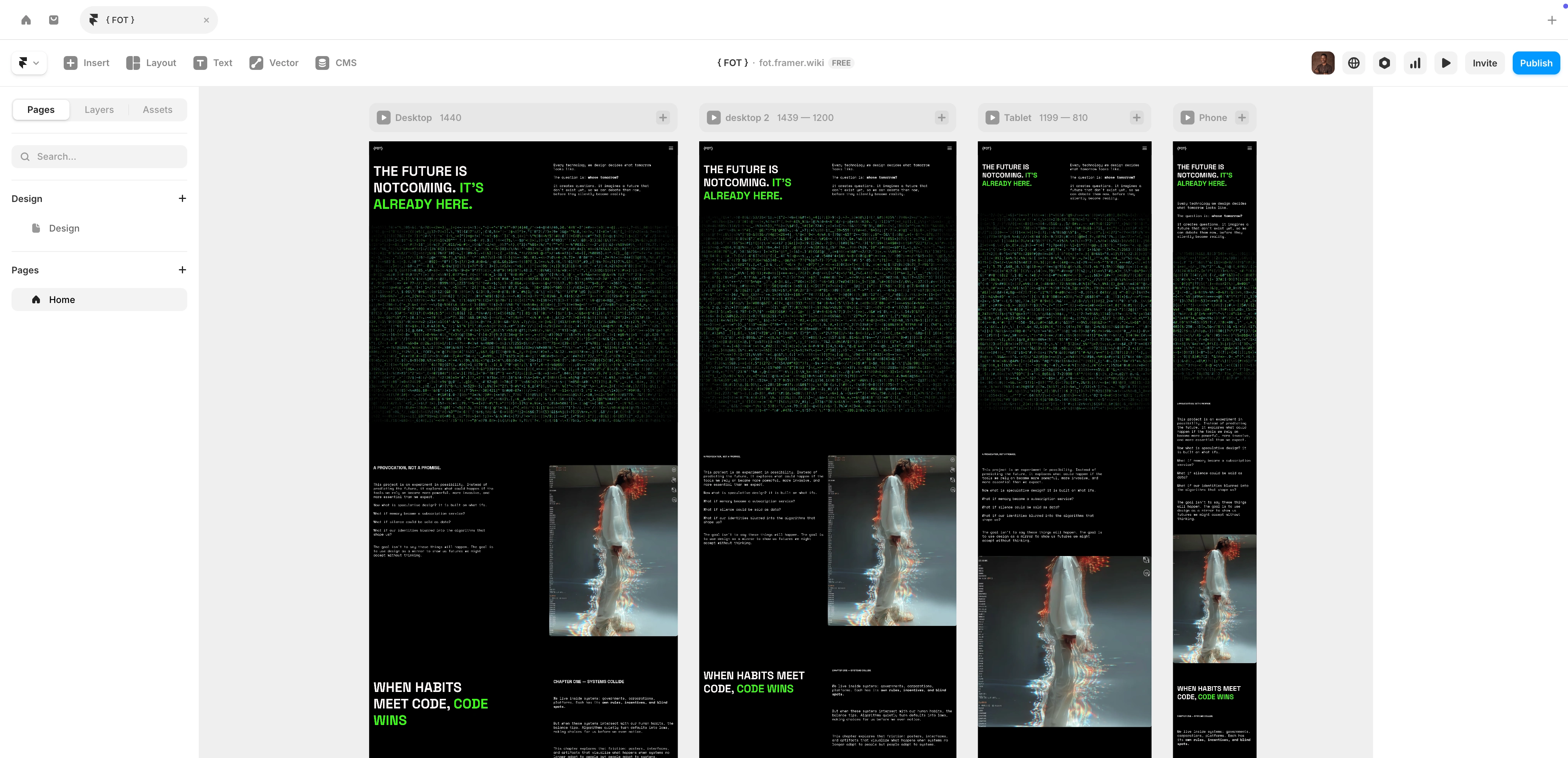Open the analytics bar chart icon

point(1415,63)
